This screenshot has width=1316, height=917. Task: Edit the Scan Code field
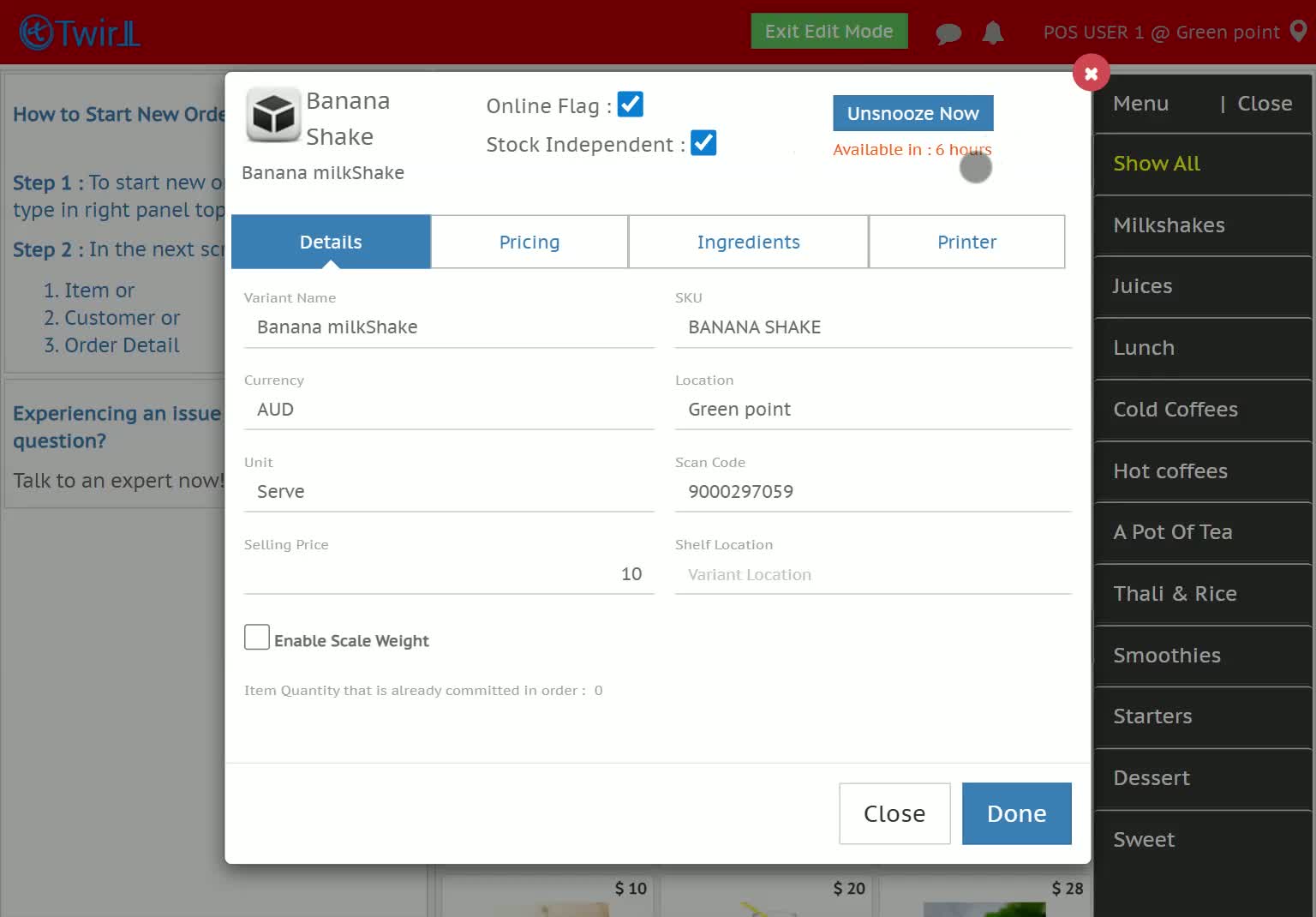pos(873,492)
